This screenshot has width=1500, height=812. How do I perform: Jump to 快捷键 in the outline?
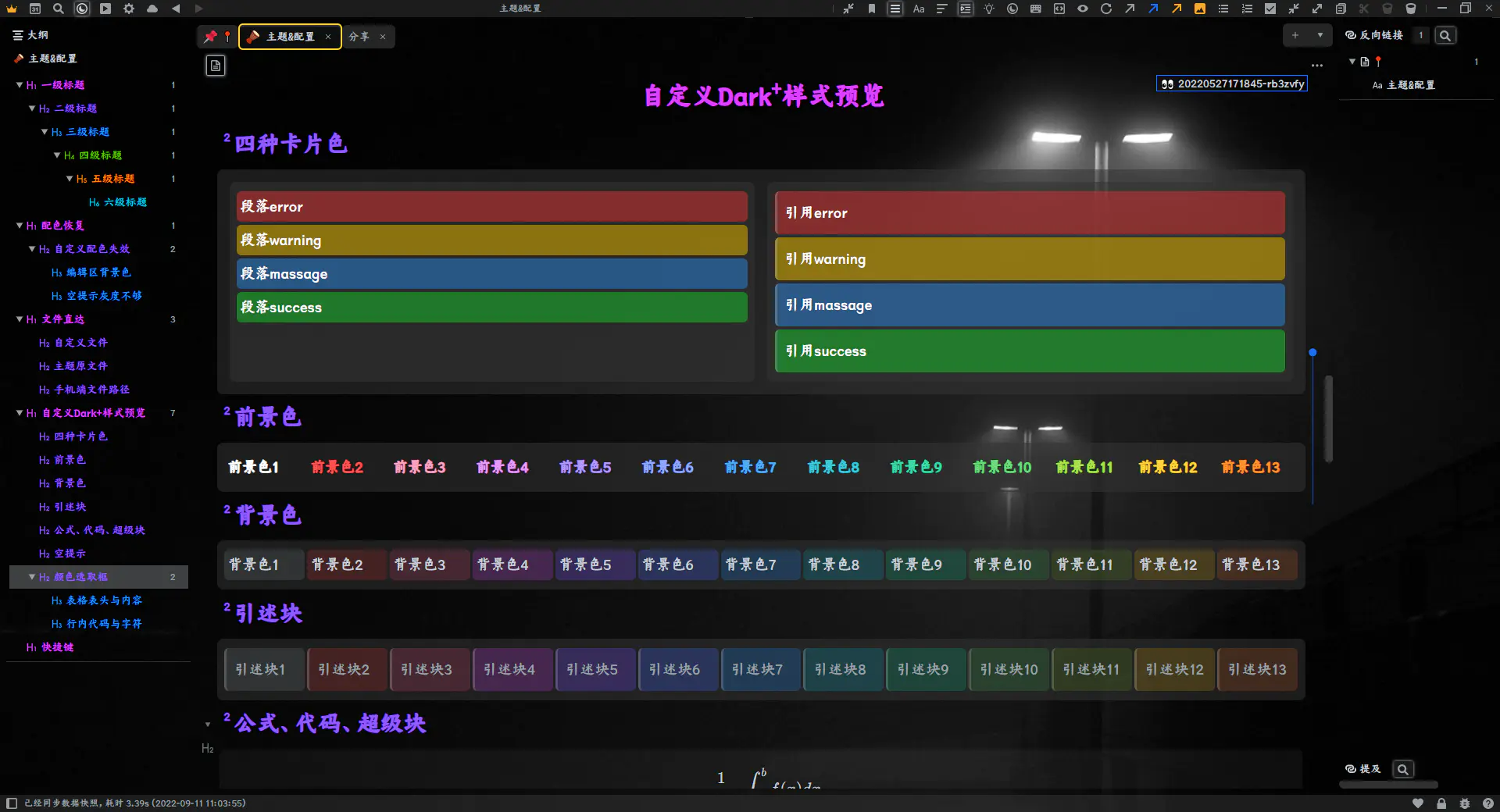[x=58, y=647]
